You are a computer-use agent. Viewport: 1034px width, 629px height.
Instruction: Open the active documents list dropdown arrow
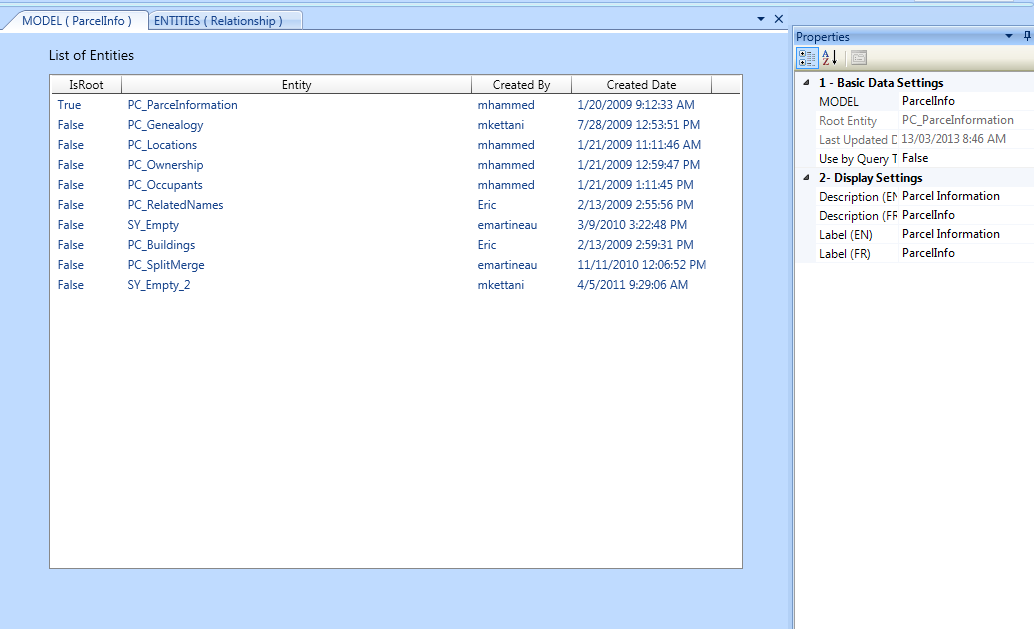pyautogui.click(x=761, y=19)
